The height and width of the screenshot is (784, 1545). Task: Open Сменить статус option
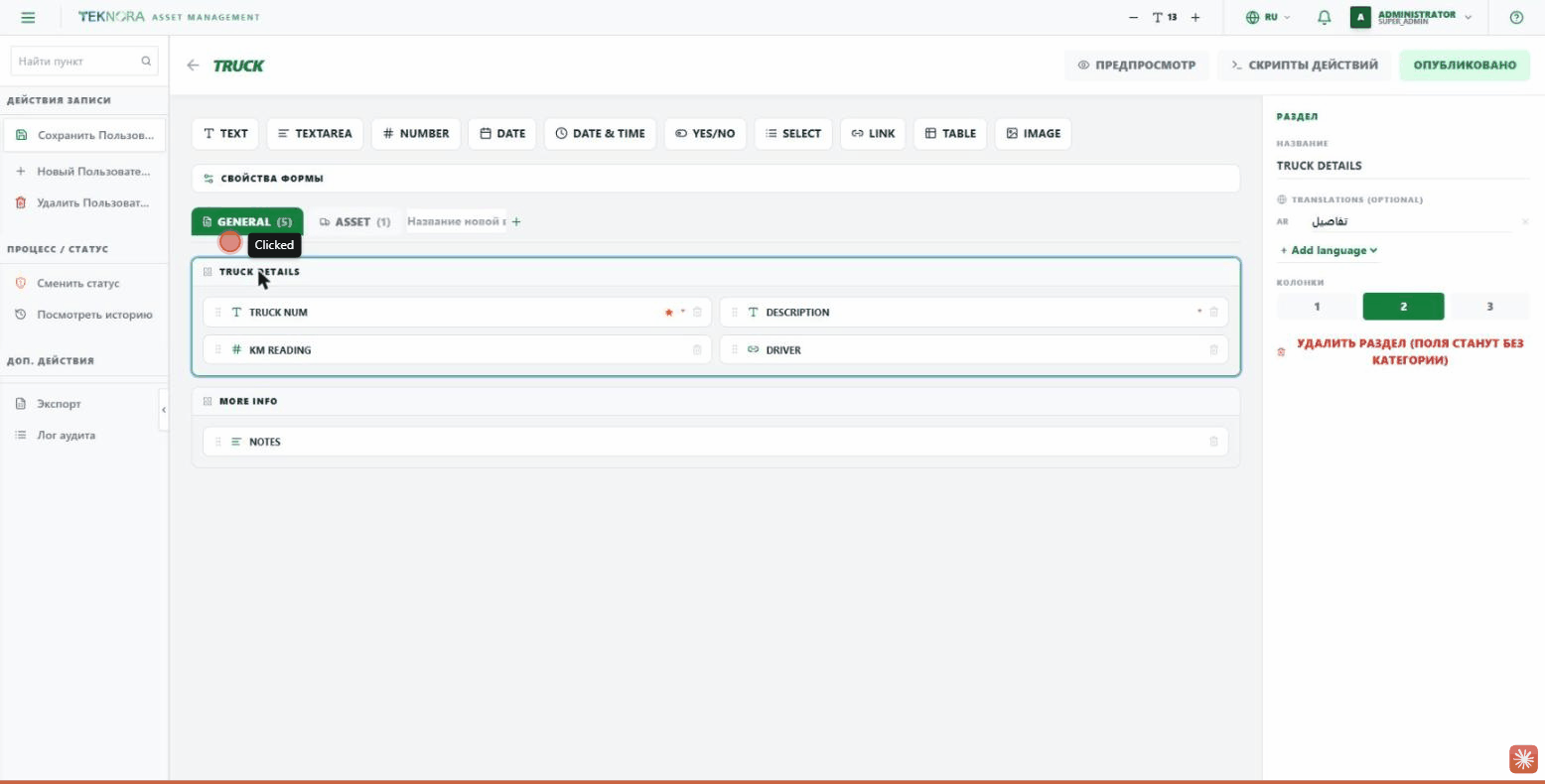click(x=84, y=283)
